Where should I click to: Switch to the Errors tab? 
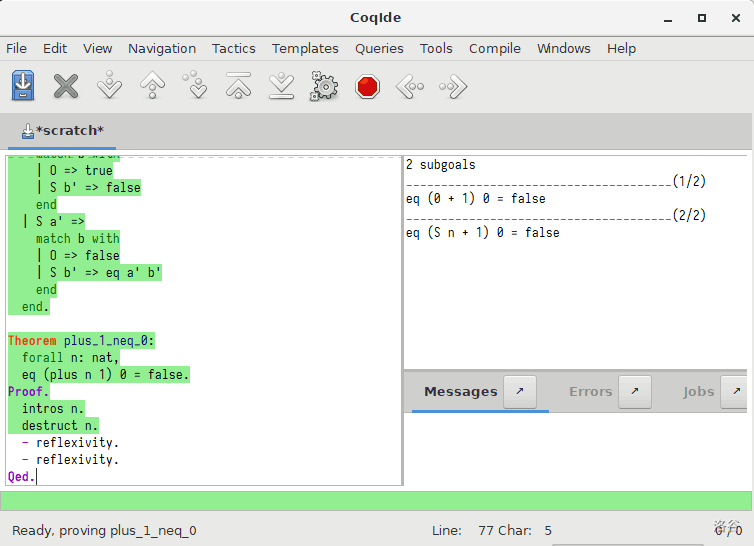[x=590, y=392]
